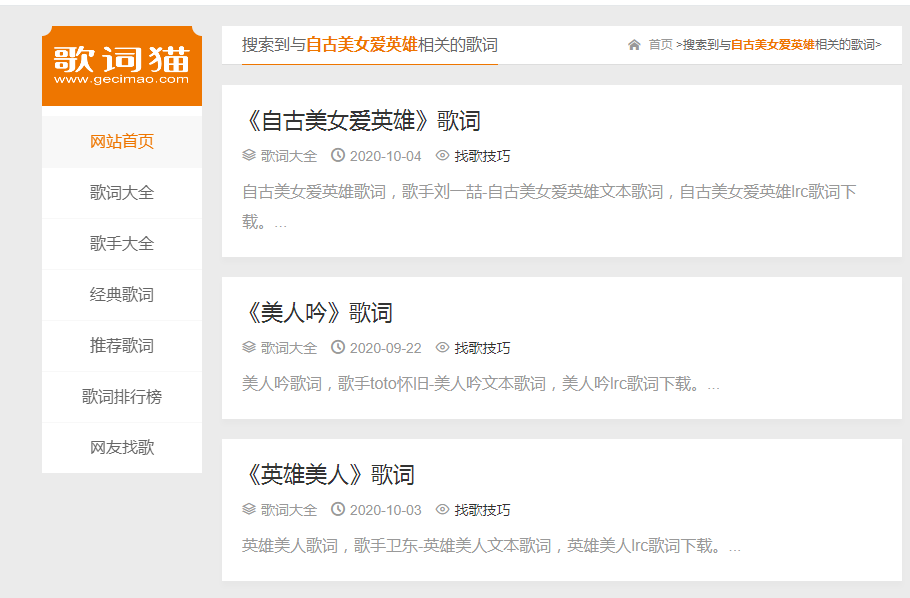The width and height of the screenshot is (910, 598).
Task: Click the 歌词大全 category link under 英雄美人
Action: tap(288, 510)
